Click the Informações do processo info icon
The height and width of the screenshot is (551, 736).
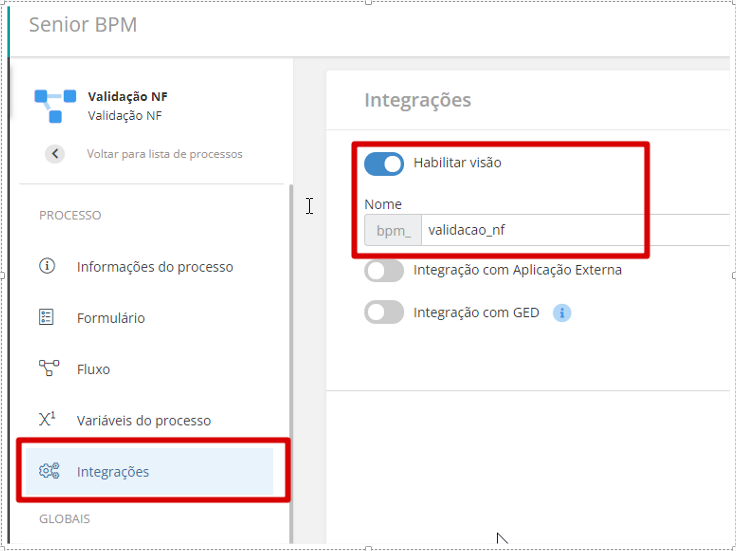tap(47, 266)
